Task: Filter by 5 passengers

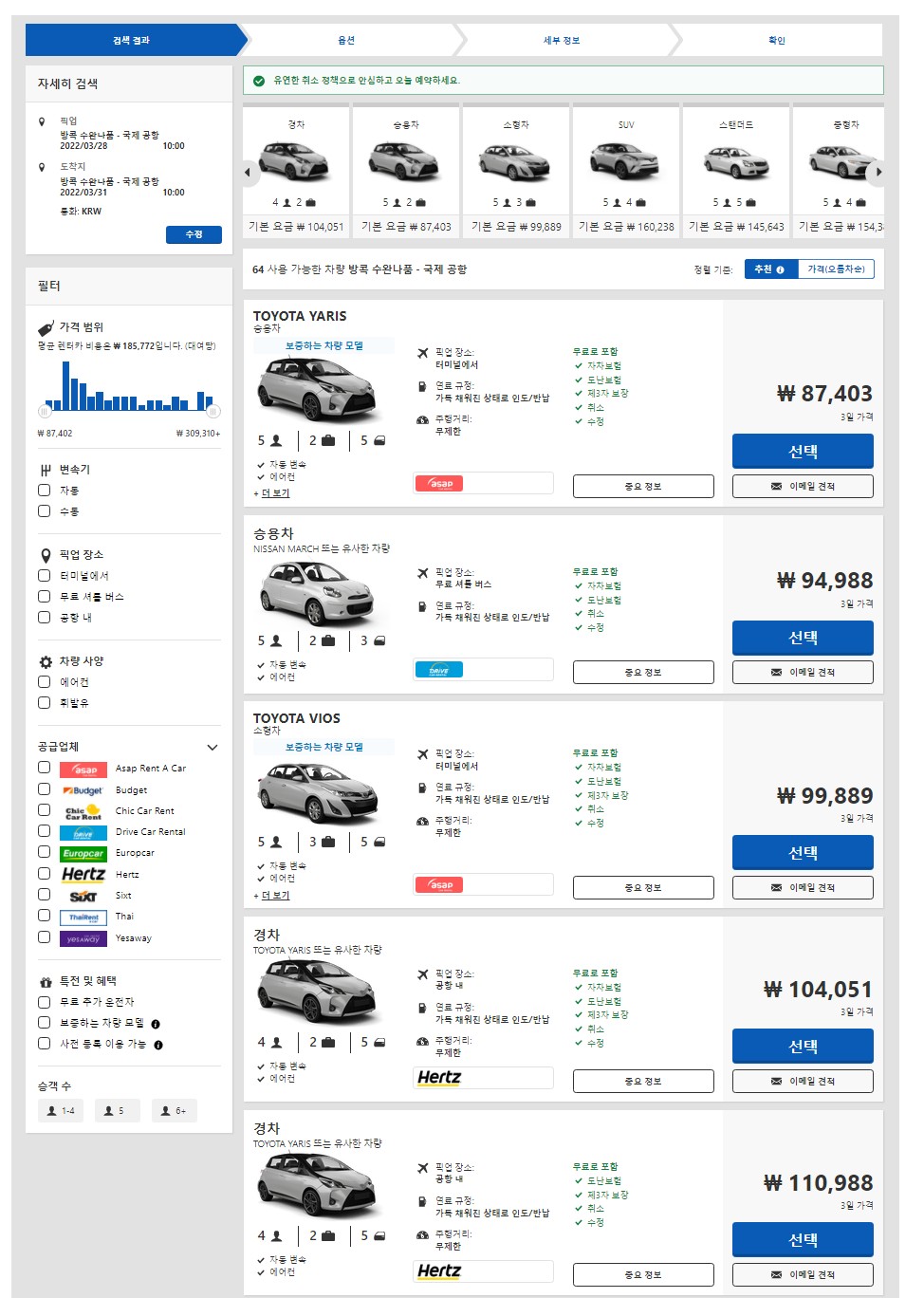Action: tap(118, 1111)
